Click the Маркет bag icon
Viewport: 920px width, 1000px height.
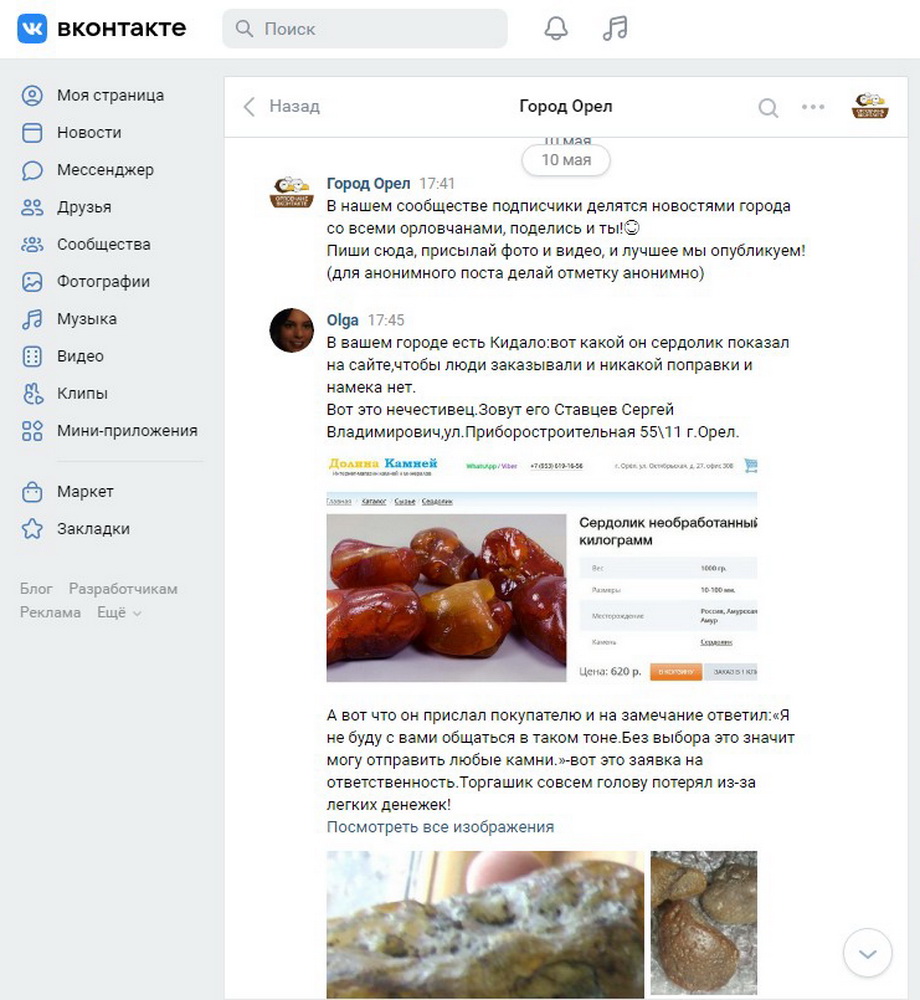[32, 492]
